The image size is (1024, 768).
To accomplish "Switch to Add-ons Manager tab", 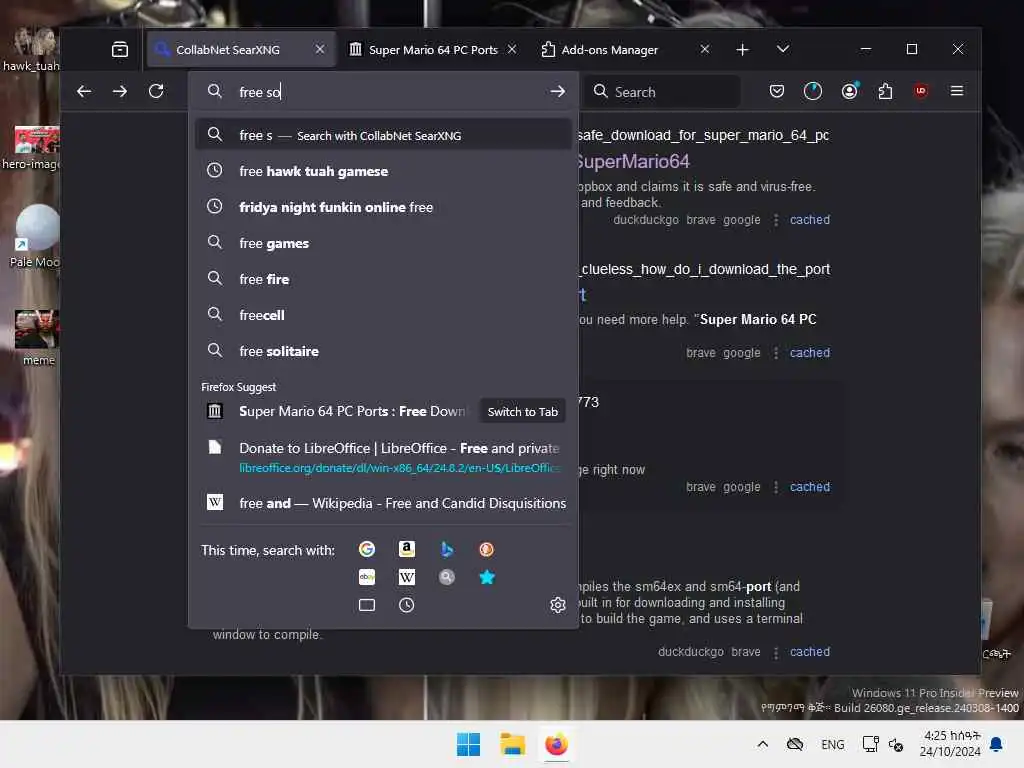I will tap(626, 50).
